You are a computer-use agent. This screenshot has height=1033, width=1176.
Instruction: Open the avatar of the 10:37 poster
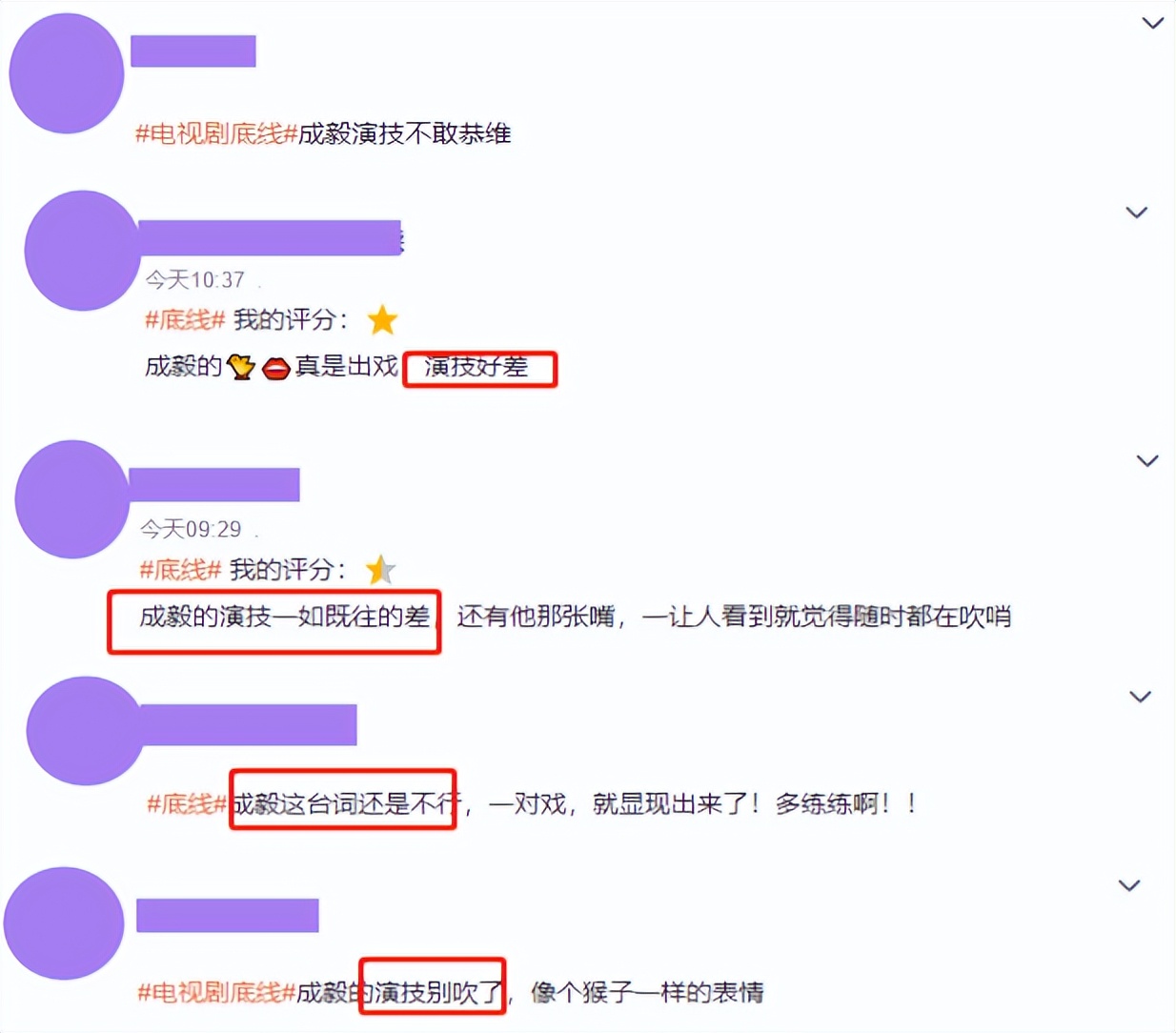pos(83,251)
